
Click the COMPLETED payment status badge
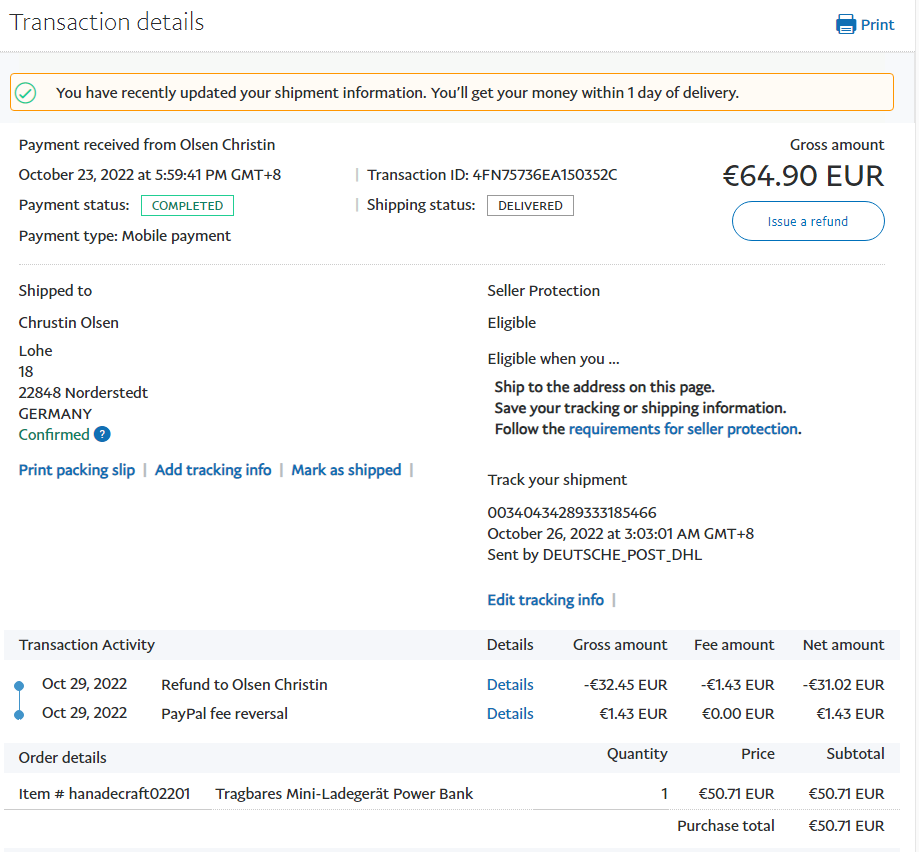[x=187, y=206]
